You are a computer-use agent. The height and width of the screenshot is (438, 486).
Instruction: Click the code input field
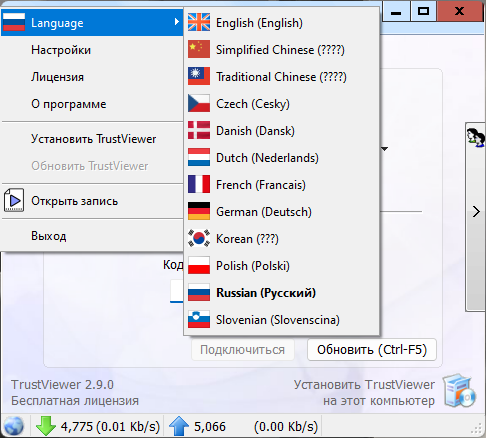pyautogui.click(x=177, y=291)
